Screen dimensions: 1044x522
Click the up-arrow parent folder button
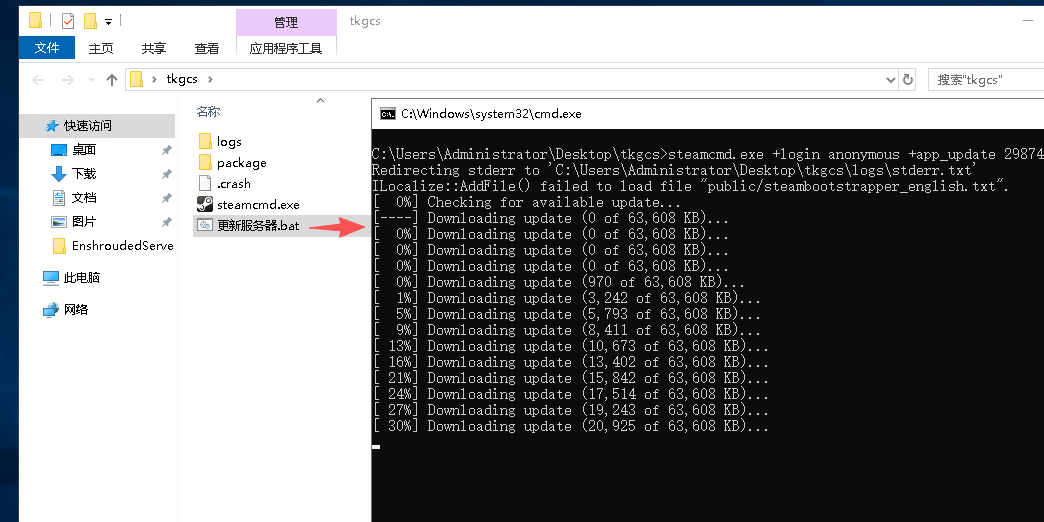pos(111,80)
